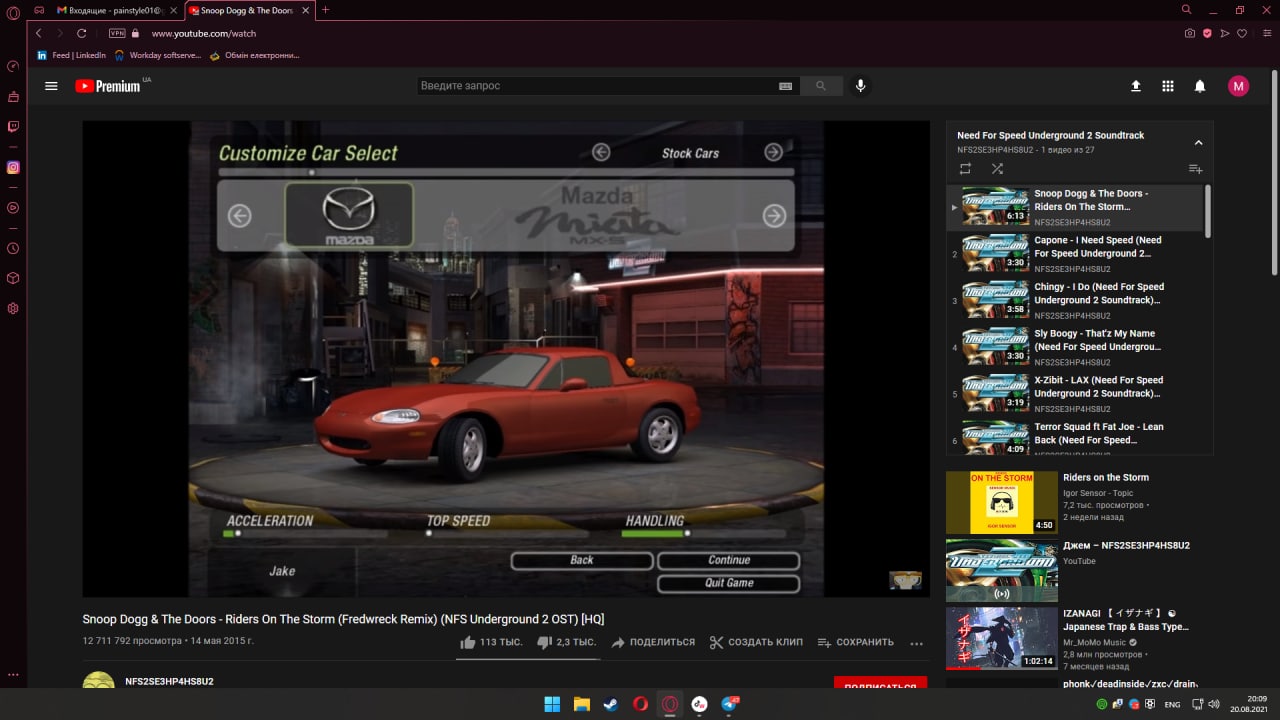Open Opera sidebar history clock

(x=13, y=248)
